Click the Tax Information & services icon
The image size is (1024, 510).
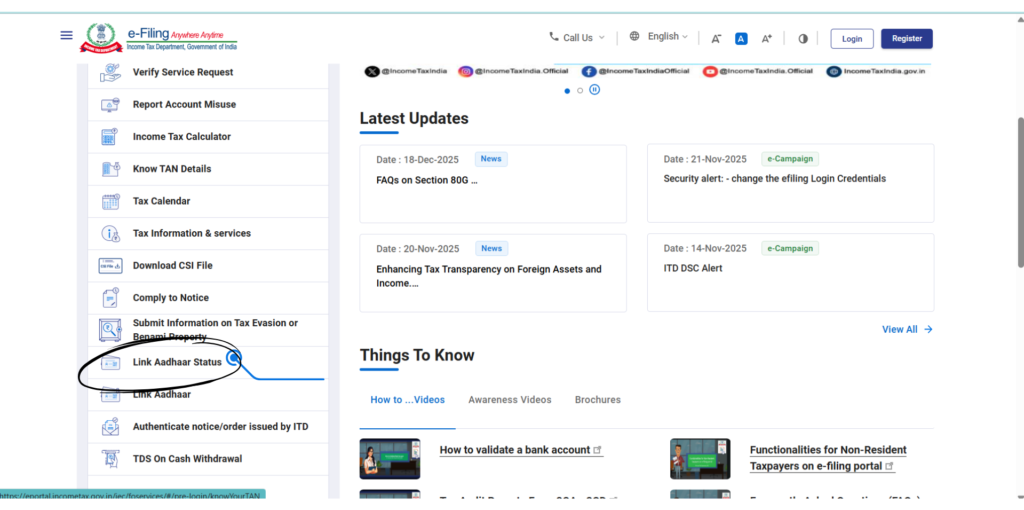pyautogui.click(x=110, y=233)
